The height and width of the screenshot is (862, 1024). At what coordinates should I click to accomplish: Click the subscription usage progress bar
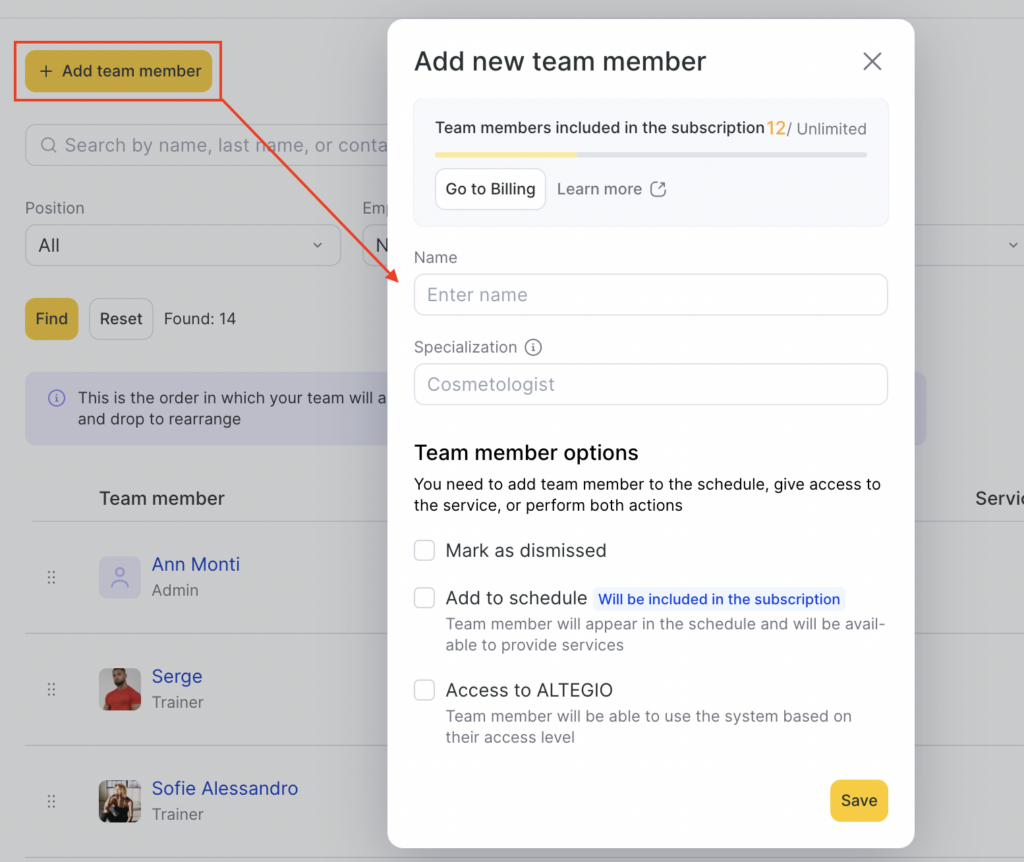point(650,155)
